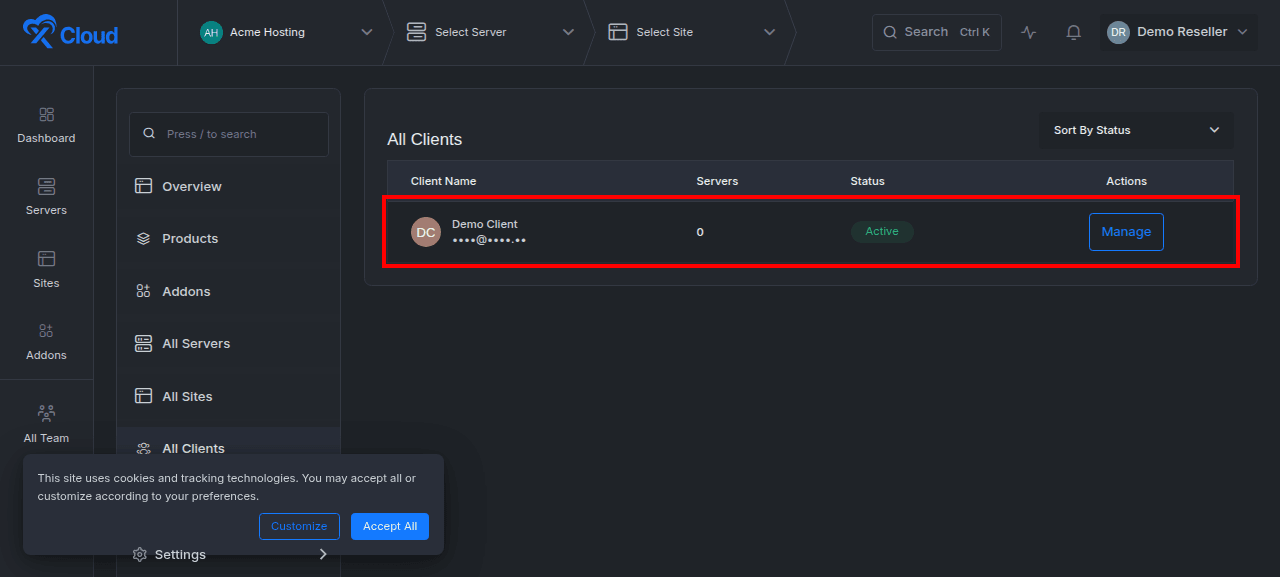
Task: Click the Client Name column header
Action: coord(443,181)
